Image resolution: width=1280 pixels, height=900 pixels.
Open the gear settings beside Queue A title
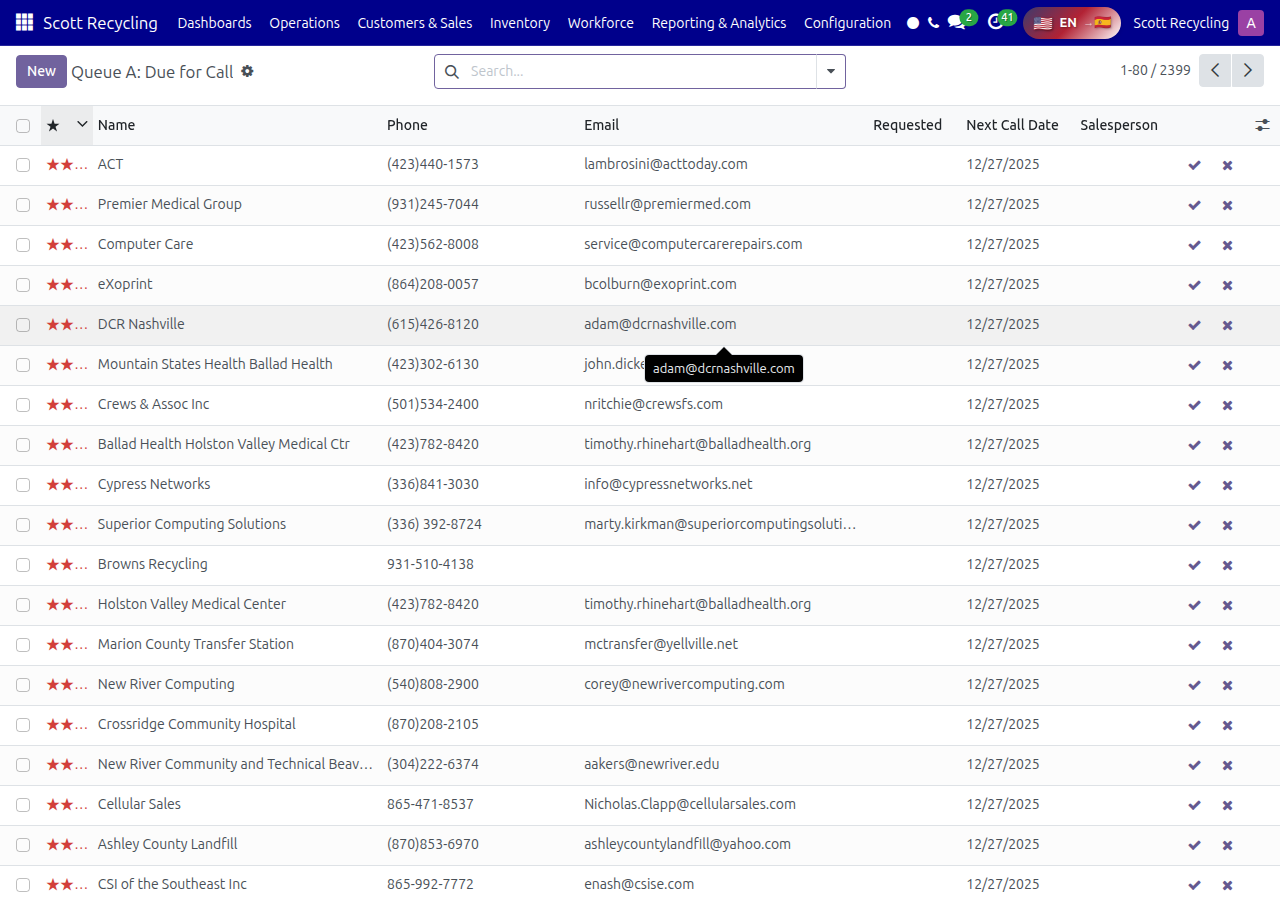[247, 71]
